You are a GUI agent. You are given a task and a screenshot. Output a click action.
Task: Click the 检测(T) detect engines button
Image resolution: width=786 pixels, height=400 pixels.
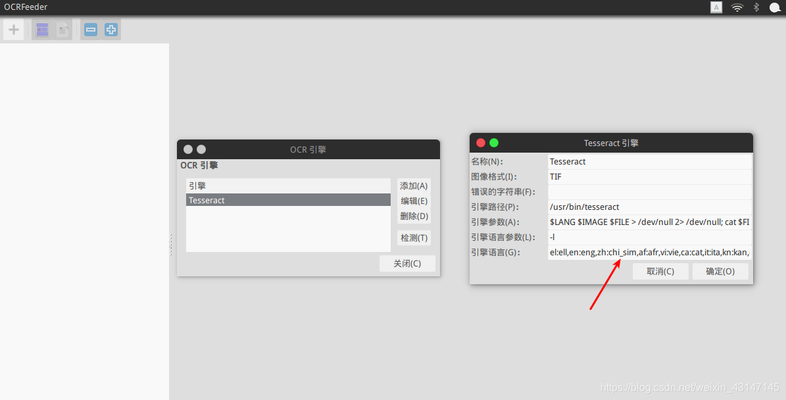pos(414,238)
